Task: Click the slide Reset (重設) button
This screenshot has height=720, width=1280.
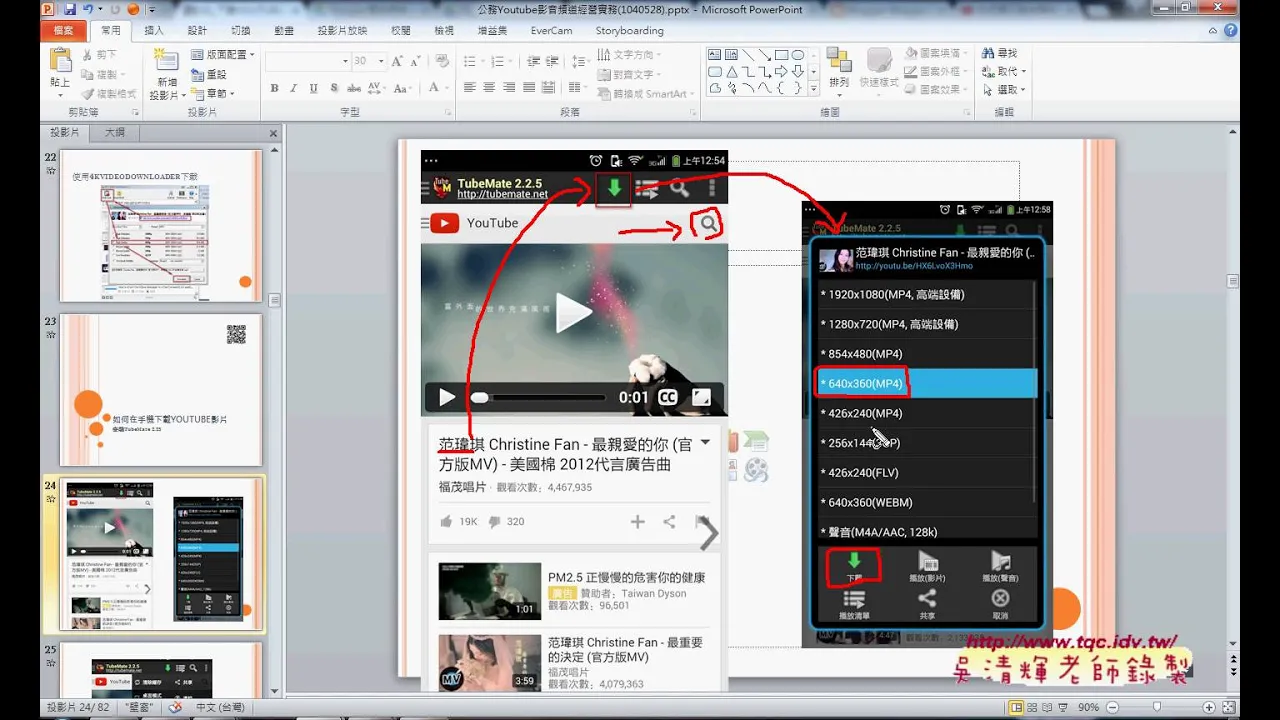Action: 209,74
